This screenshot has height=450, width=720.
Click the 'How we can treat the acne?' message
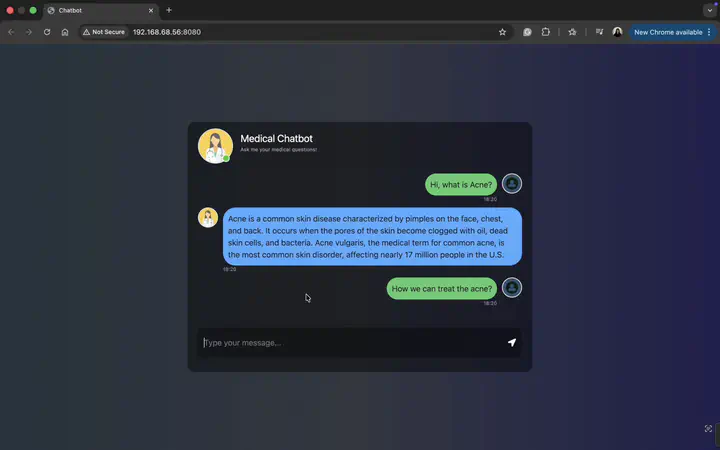(442, 288)
